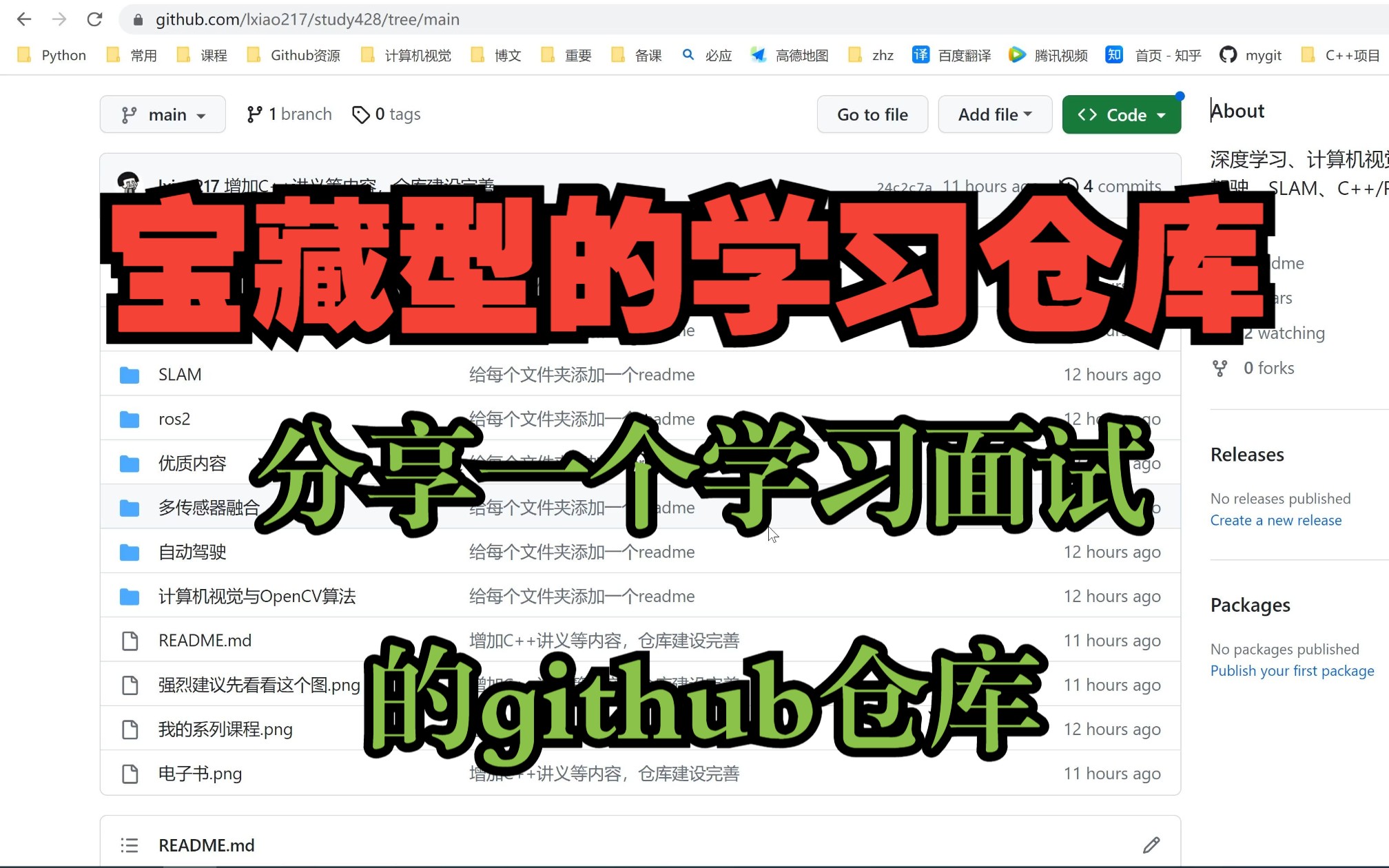Click Create a new release link

(x=1275, y=520)
